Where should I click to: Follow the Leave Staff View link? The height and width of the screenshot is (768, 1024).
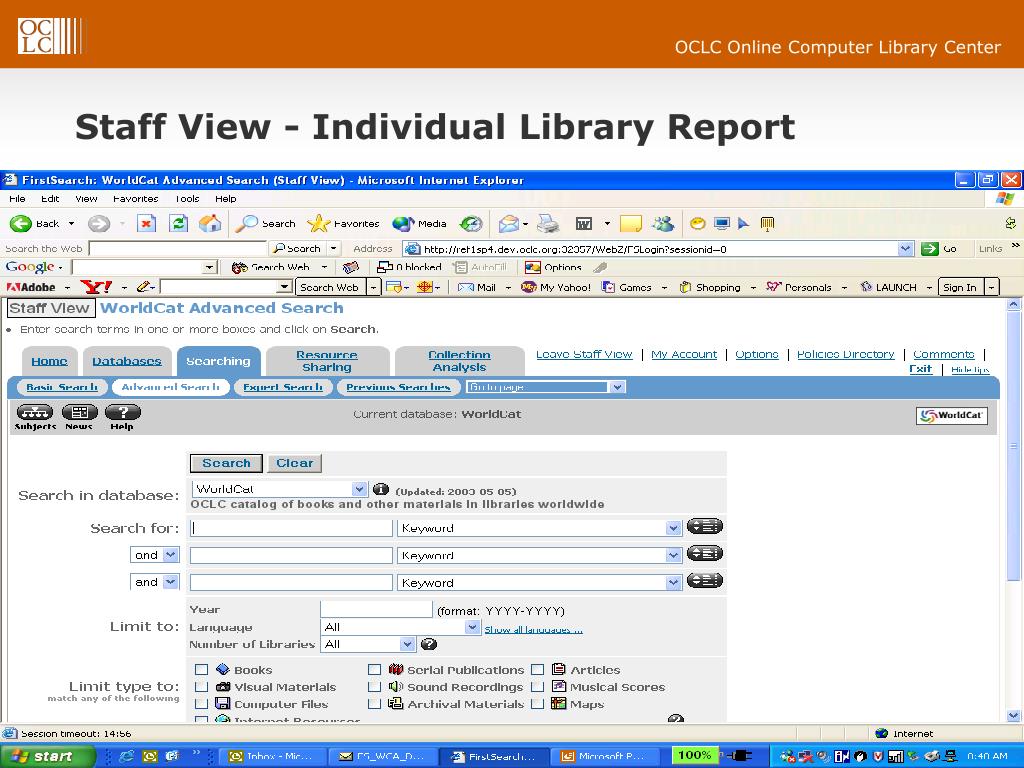point(584,354)
